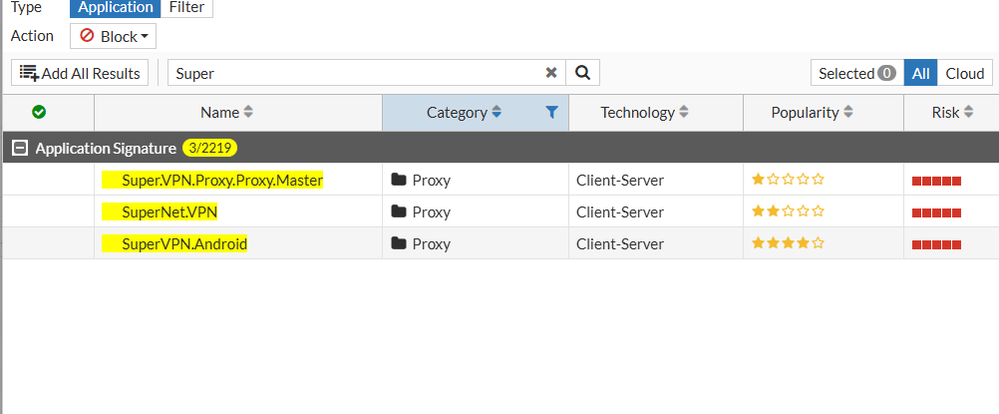Click the magnifying glass search icon
The height and width of the screenshot is (414, 999).
582,73
